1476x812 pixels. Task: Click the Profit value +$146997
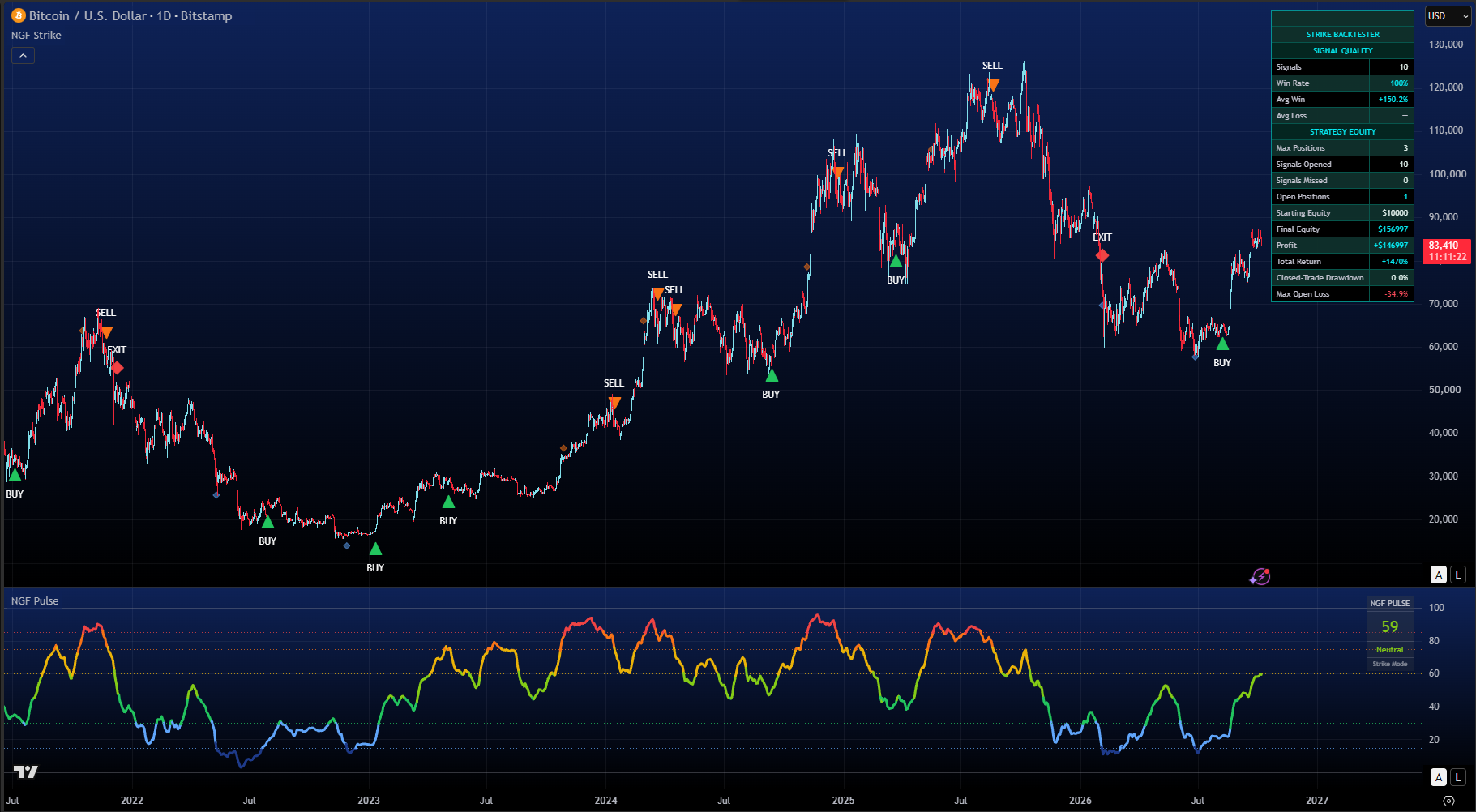coord(1391,246)
